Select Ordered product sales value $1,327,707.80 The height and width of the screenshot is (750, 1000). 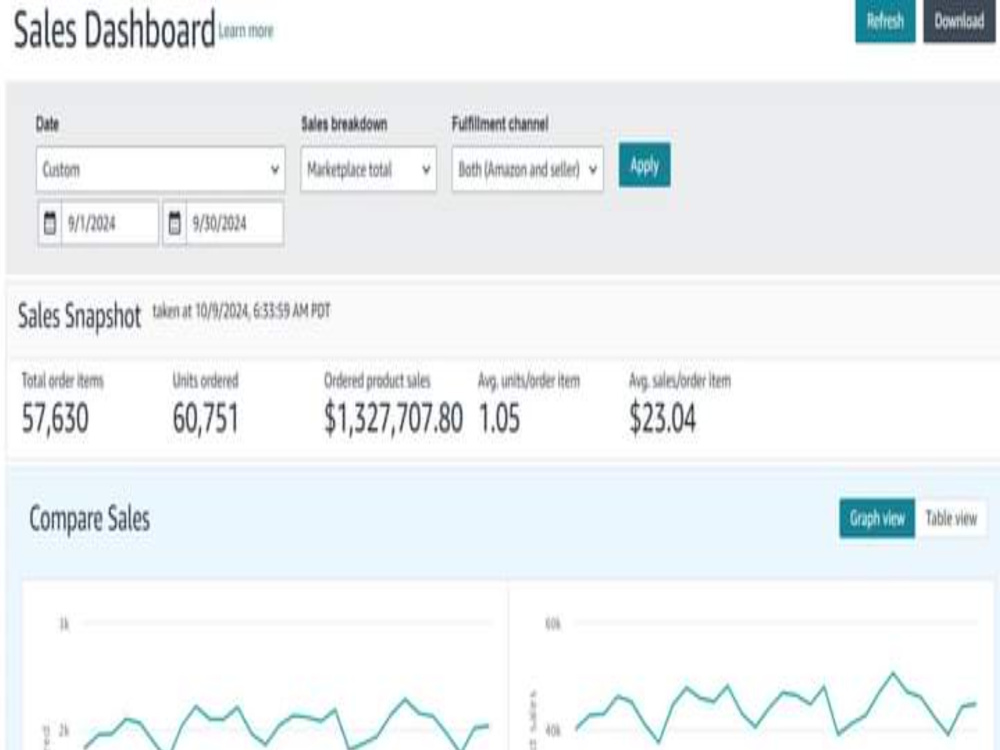[x=393, y=419]
